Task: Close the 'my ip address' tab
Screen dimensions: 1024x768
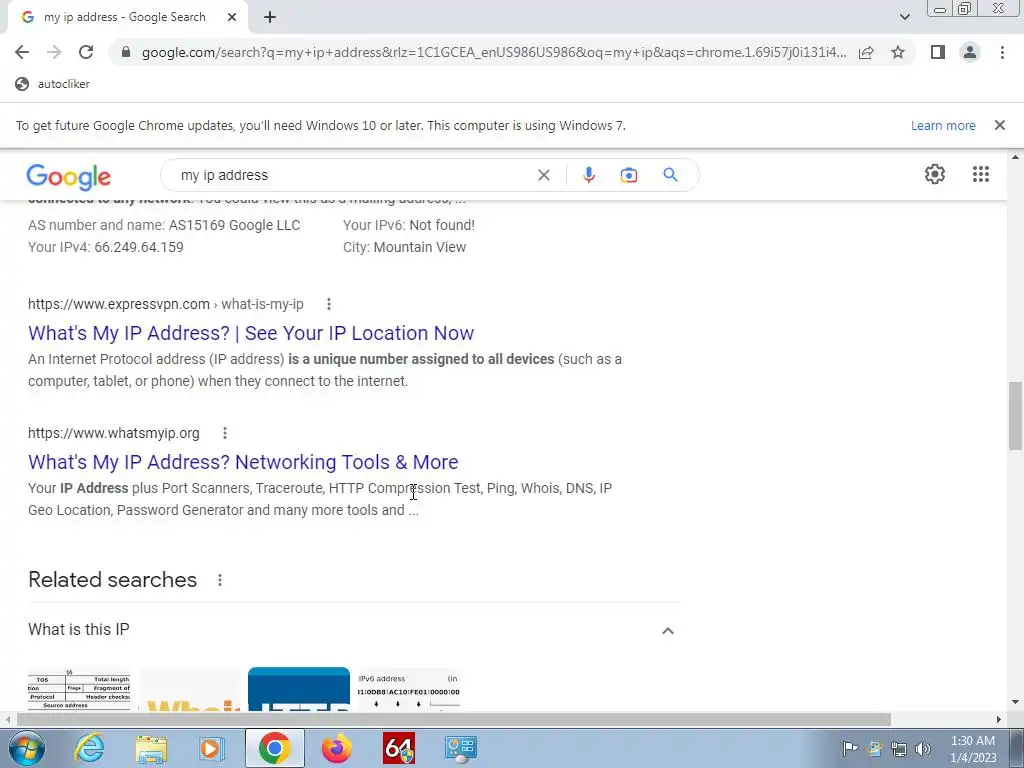Action: click(x=232, y=17)
